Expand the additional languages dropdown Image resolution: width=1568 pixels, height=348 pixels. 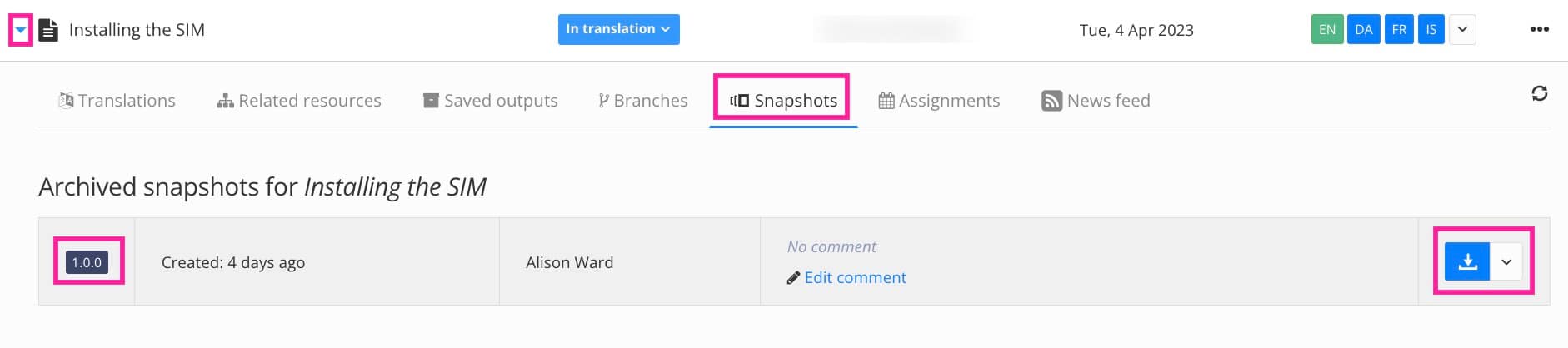[1462, 30]
